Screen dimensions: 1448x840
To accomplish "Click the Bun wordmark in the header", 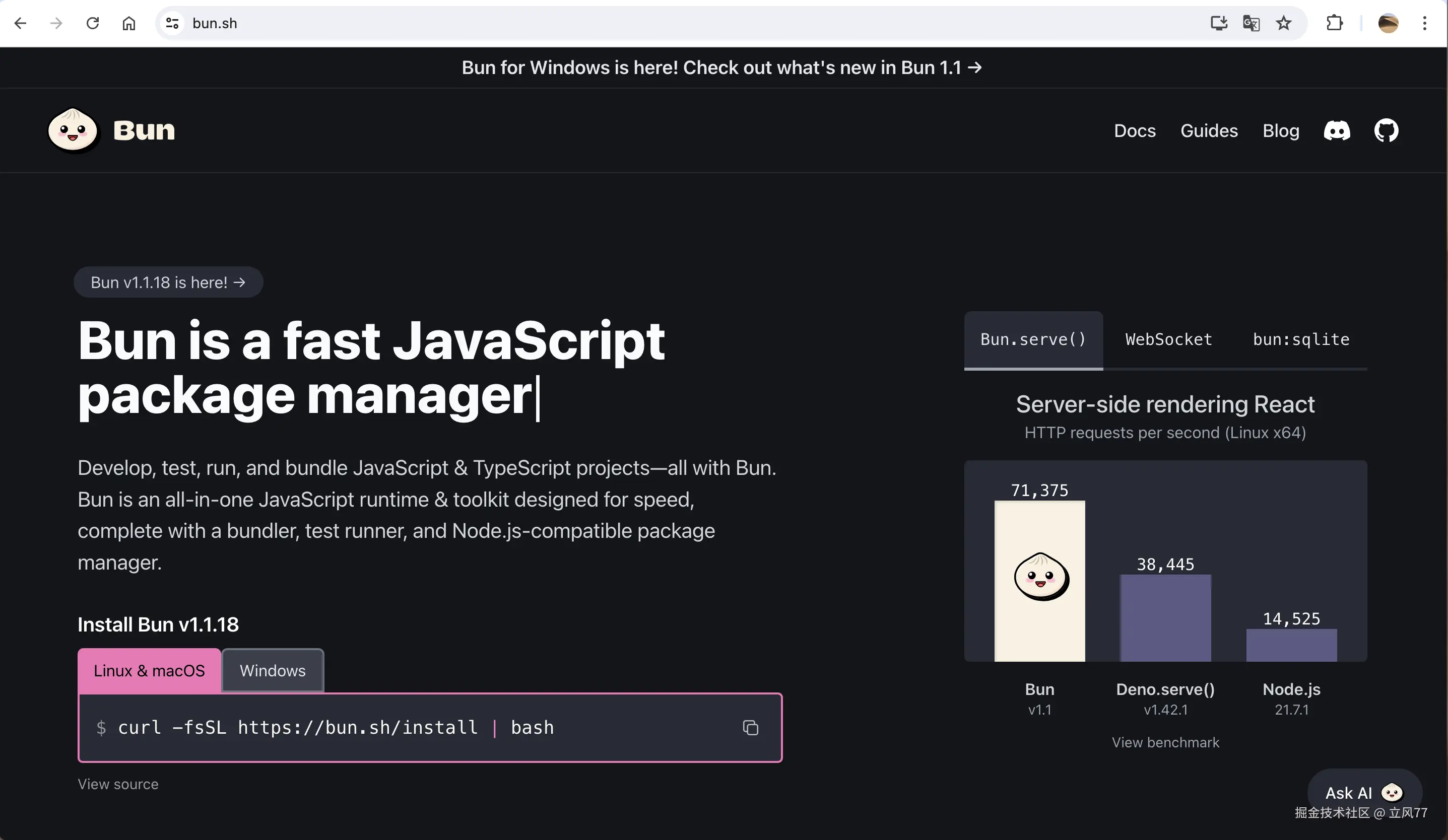I will (x=144, y=130).
